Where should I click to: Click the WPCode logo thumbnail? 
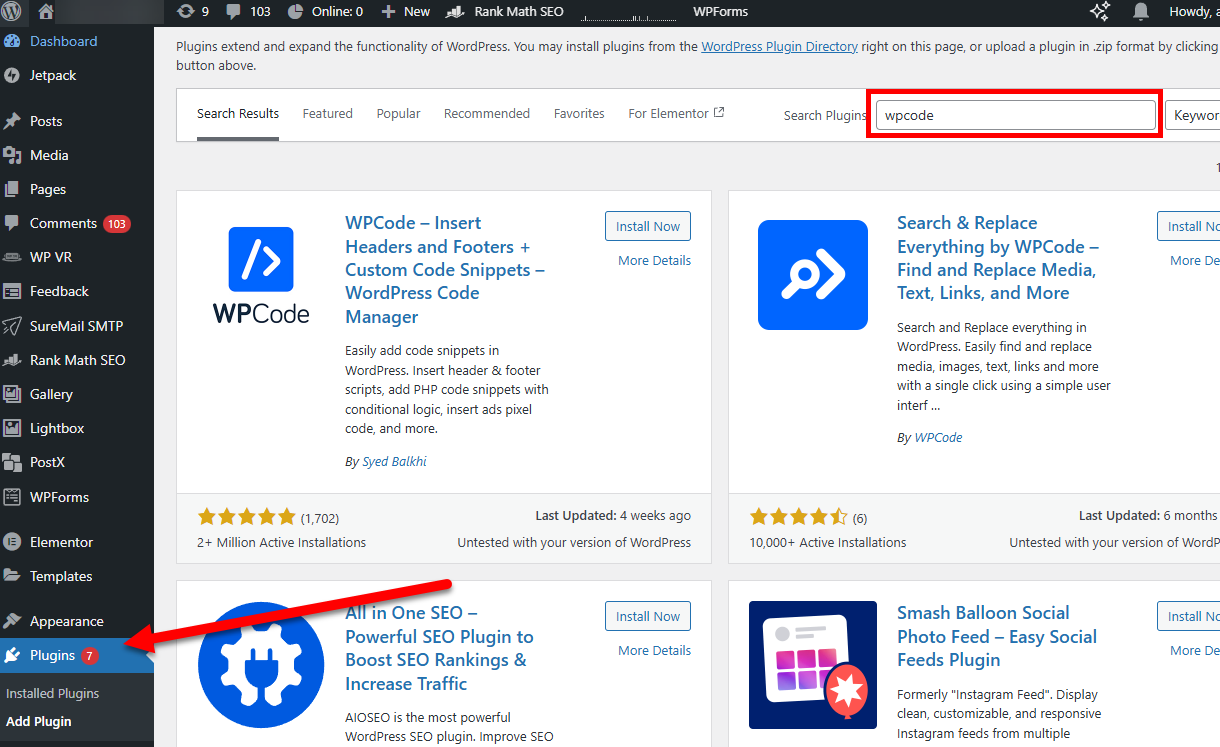[261, 275]
